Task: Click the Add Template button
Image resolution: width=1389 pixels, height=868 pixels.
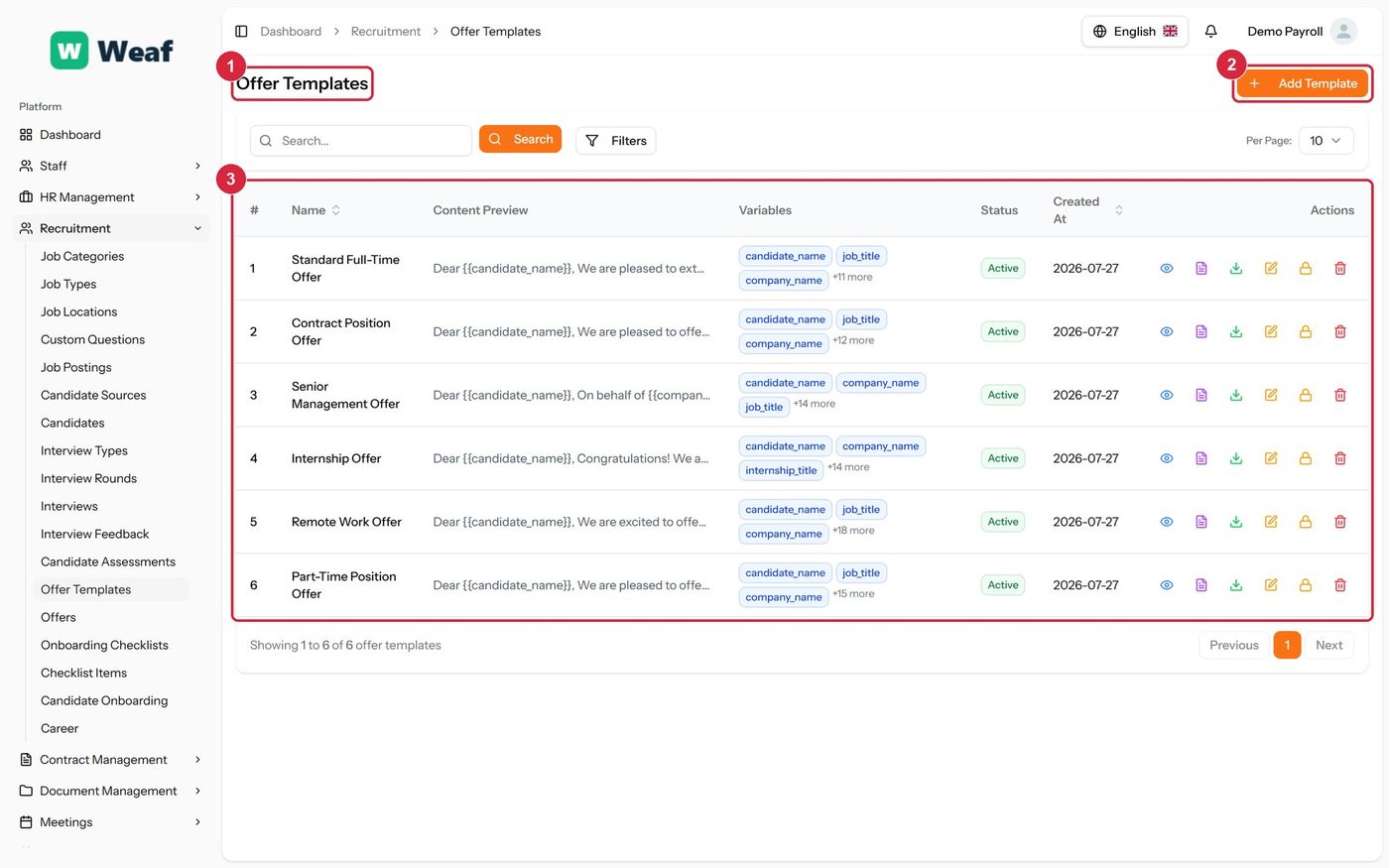Action: pos(1303,84)
